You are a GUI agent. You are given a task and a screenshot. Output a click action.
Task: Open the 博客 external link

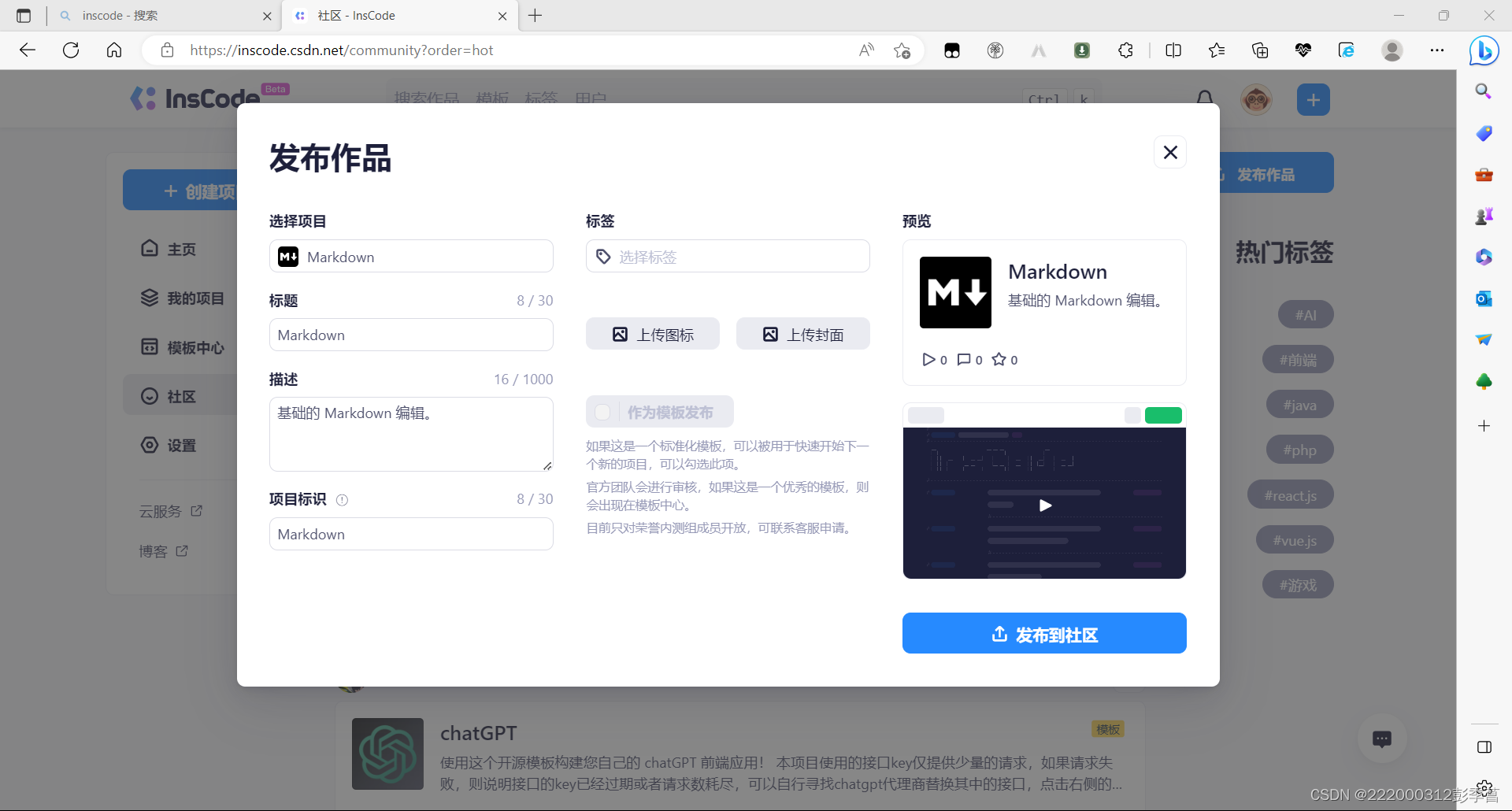click(164, 551)
